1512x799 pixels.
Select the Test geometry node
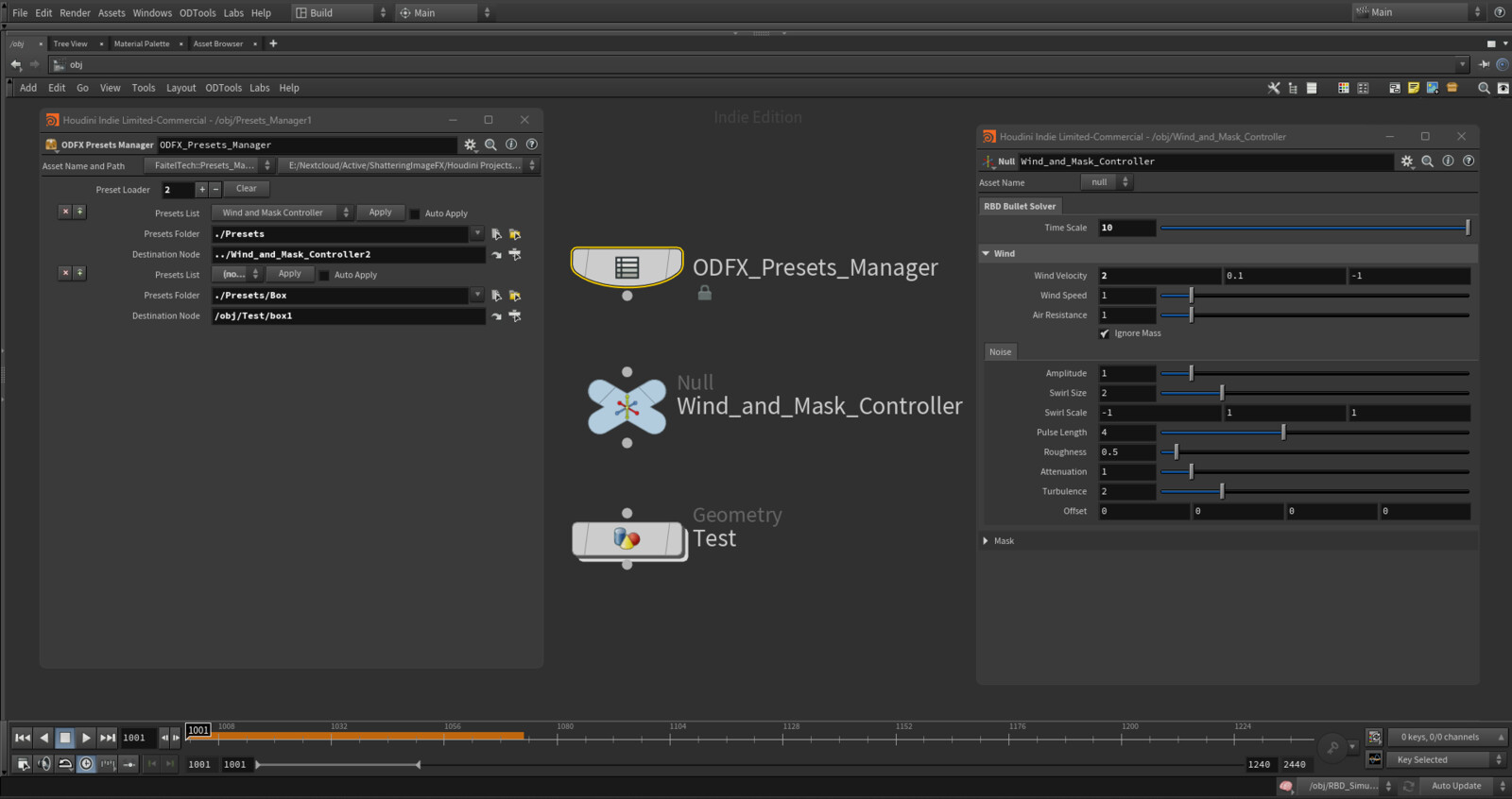pos(627,539)
